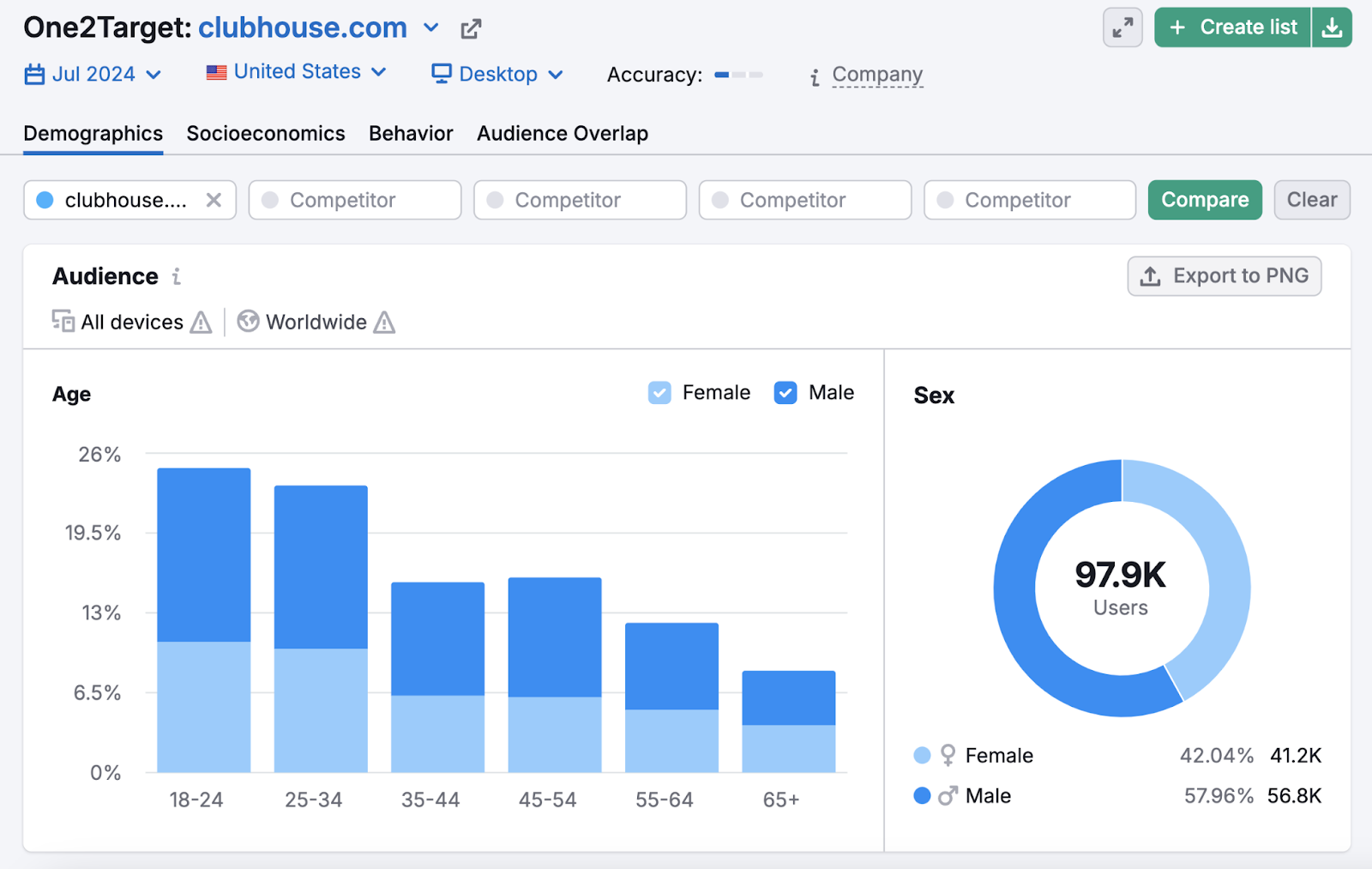
Task: Switch to the Demographics tab
Action: 93,134
